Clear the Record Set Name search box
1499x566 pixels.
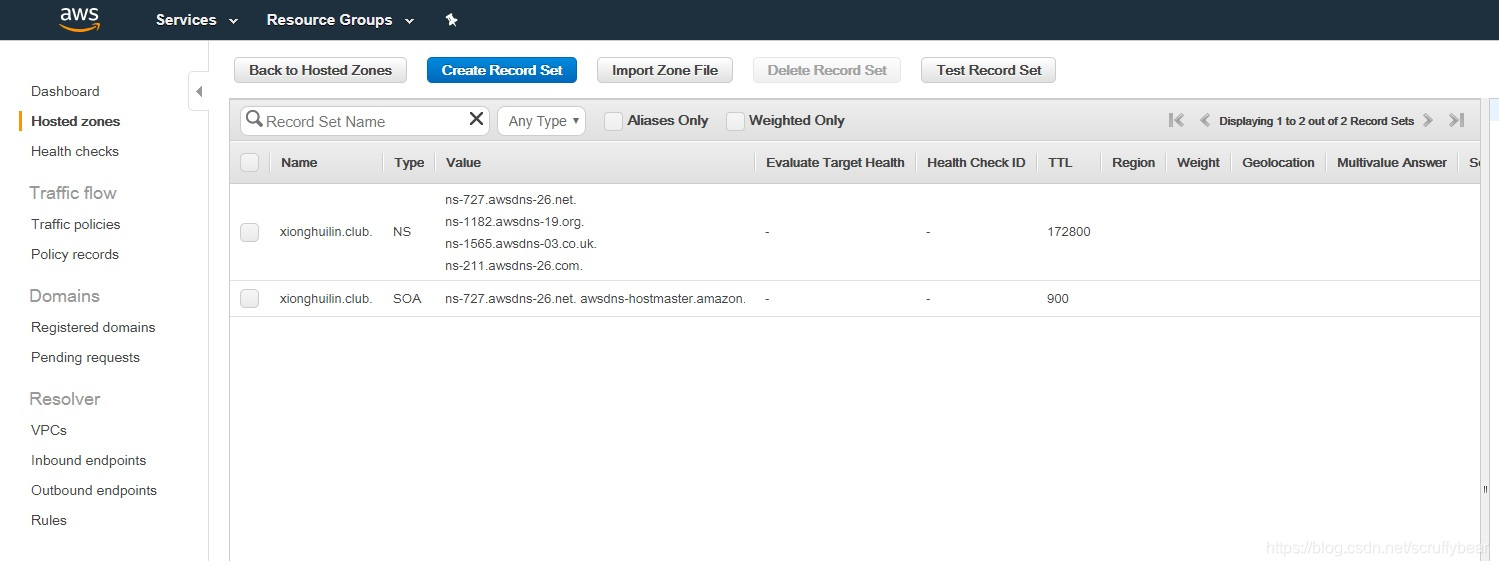(476, 120)
